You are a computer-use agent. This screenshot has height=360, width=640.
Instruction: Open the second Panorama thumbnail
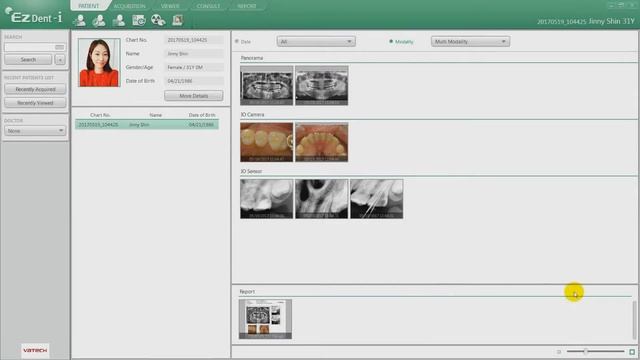tap(322, 85)
